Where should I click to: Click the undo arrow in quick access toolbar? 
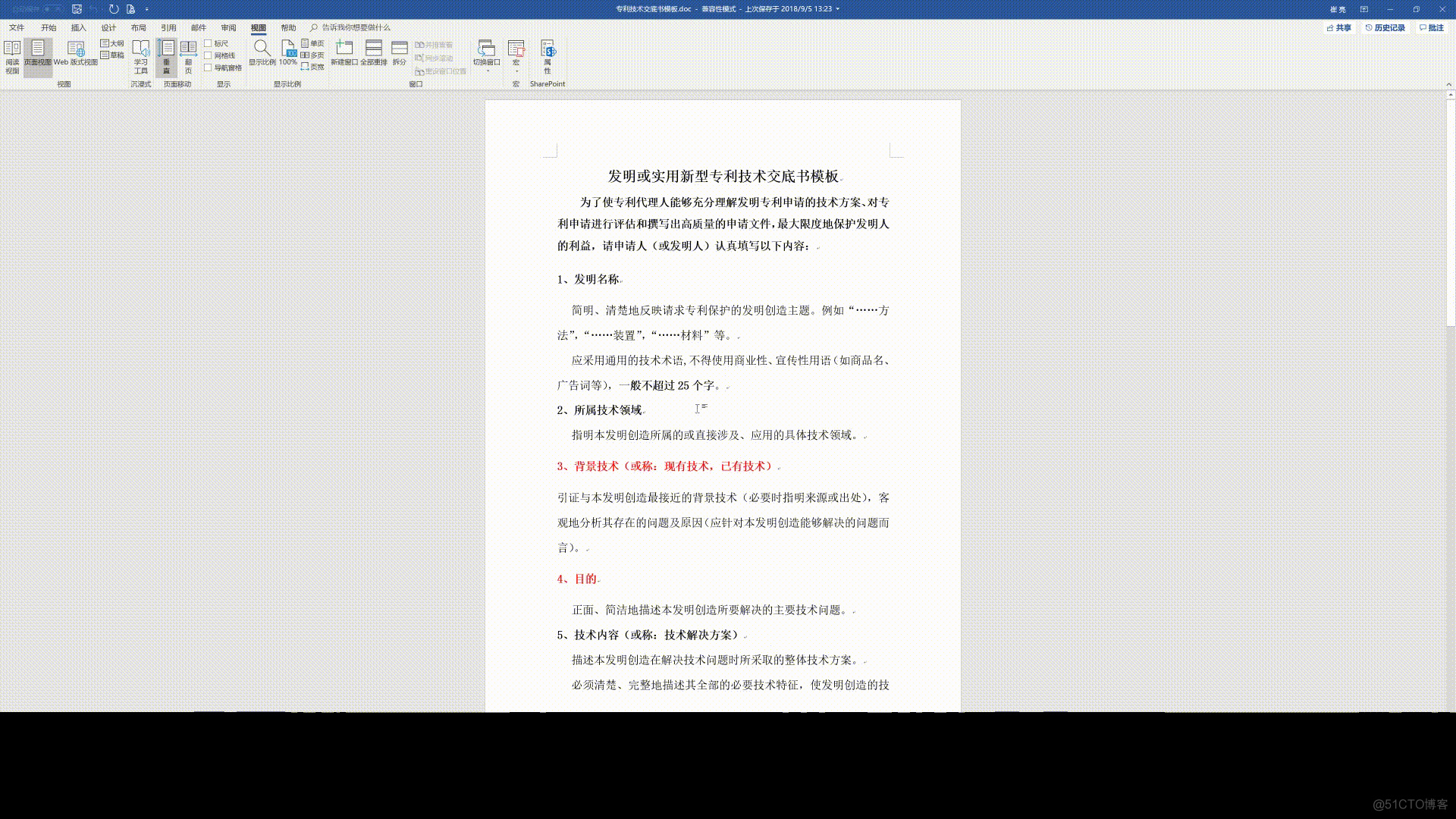click(x=94, y=9)
